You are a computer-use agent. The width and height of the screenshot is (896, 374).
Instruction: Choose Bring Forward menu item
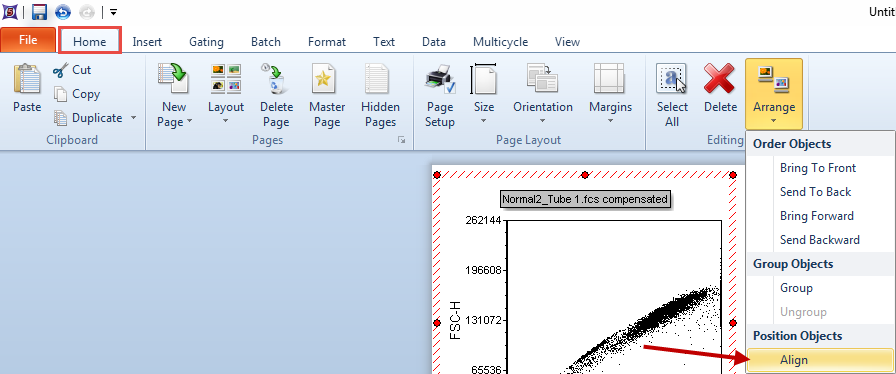click(x=821, y=216)
